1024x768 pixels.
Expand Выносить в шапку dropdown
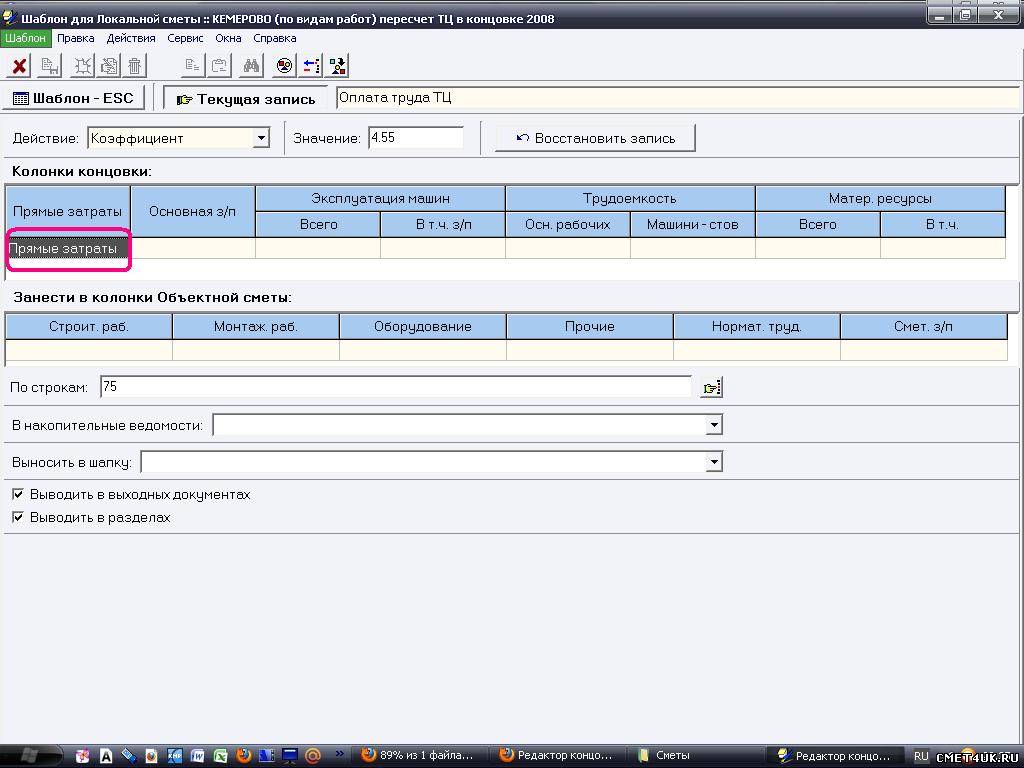click(x=714, y=462)
